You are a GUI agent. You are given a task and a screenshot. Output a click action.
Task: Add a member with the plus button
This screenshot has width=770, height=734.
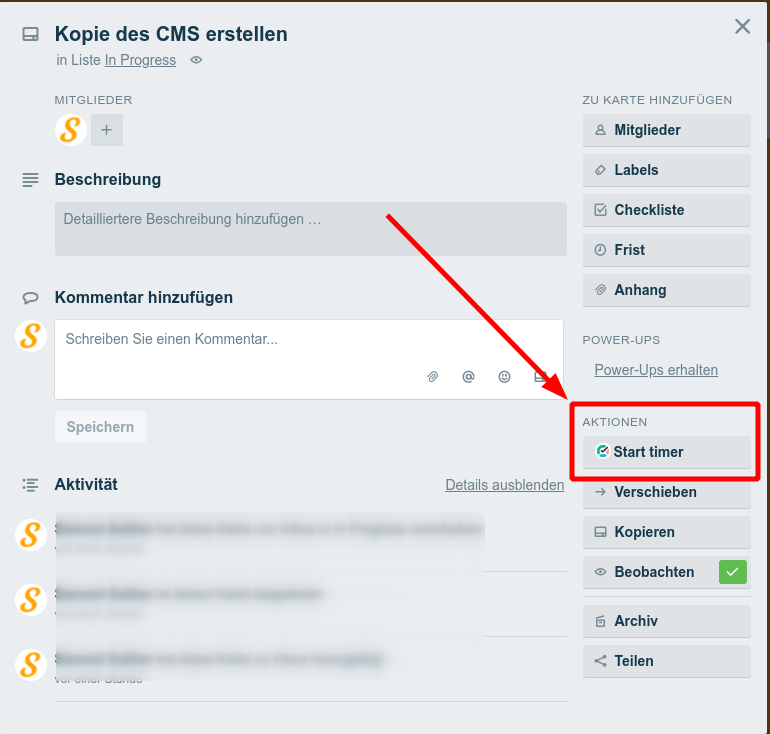[x=107, y=130]
